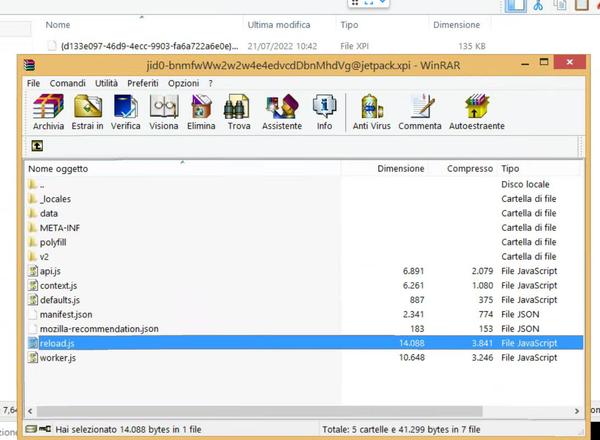Click the polyfill folder icon
Screen dimensions: 600x440
click(x=33, y=242)
